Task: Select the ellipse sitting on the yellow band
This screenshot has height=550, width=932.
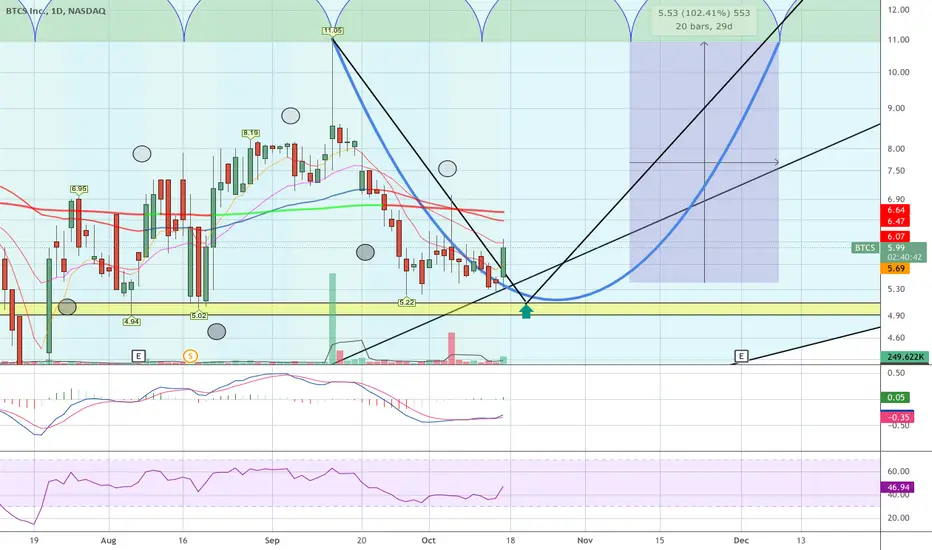Action: (67, 307)
